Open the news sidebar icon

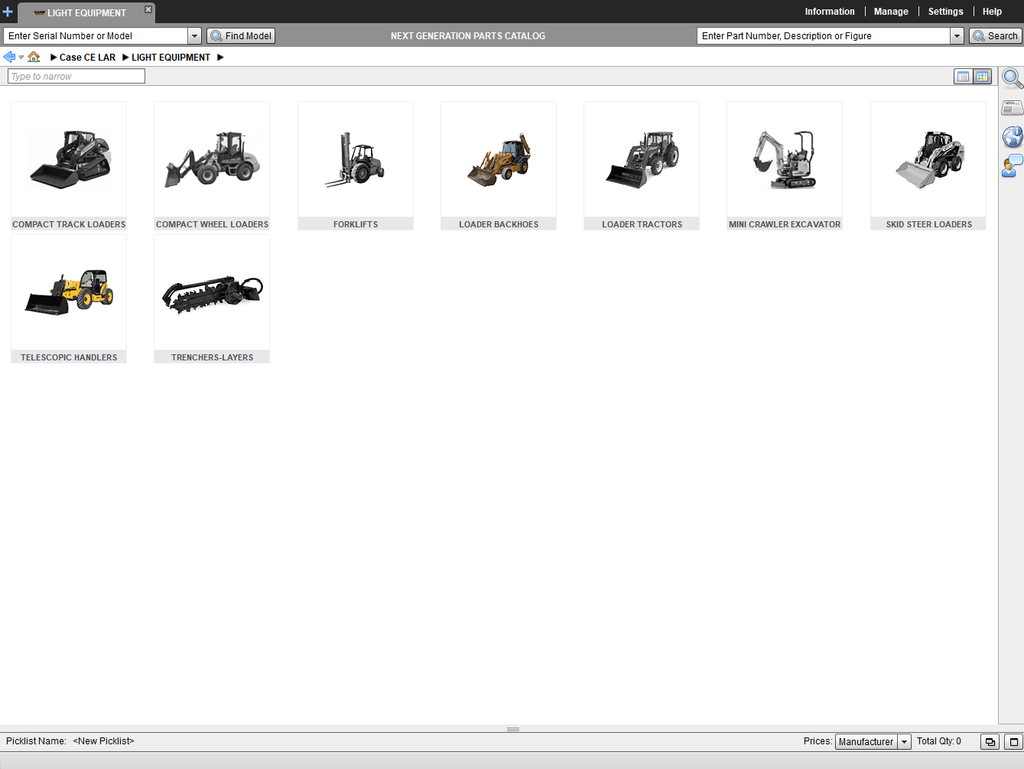(x=1012, y=108)
